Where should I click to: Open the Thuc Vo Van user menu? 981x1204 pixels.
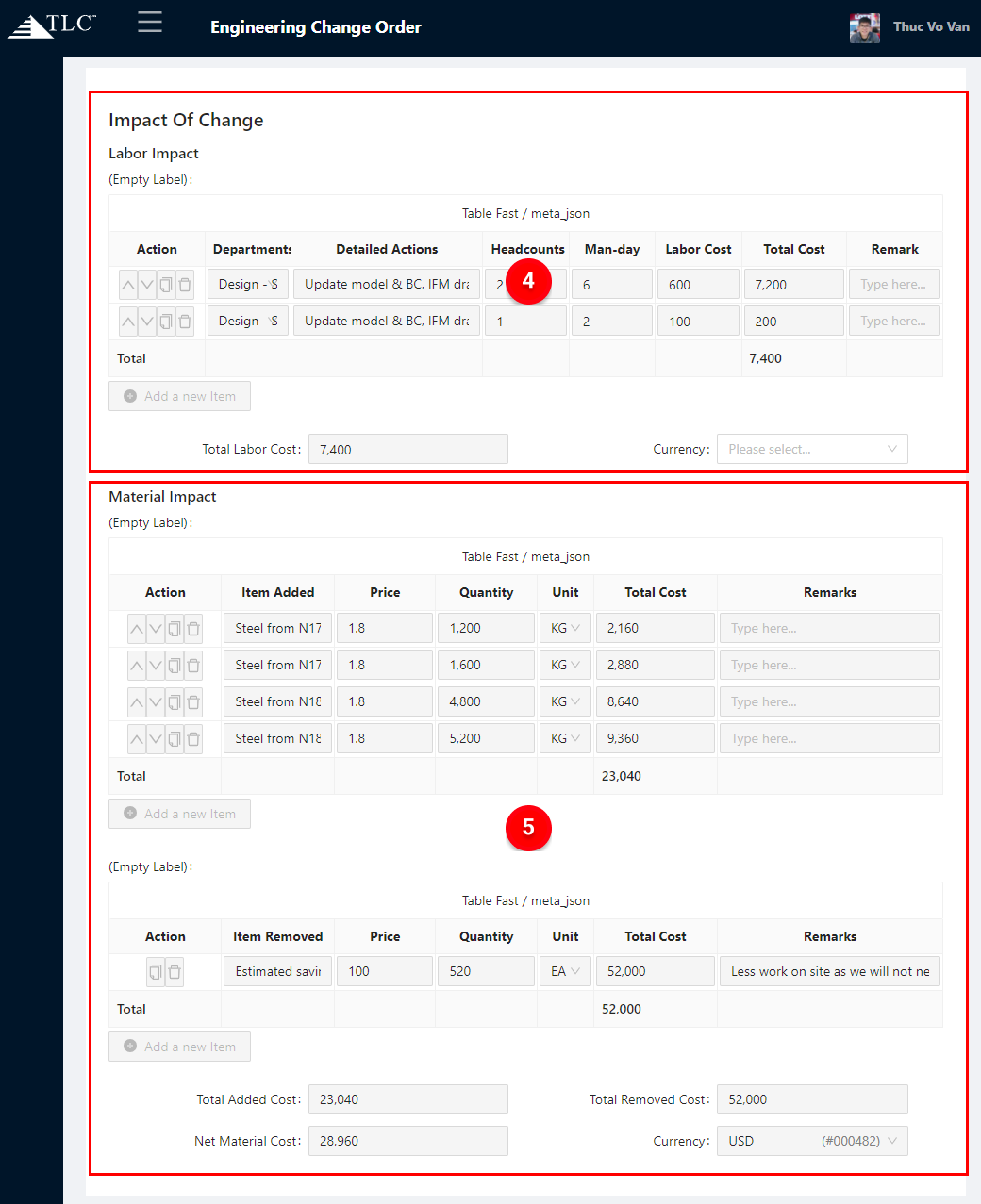click(x=910, y=27)
